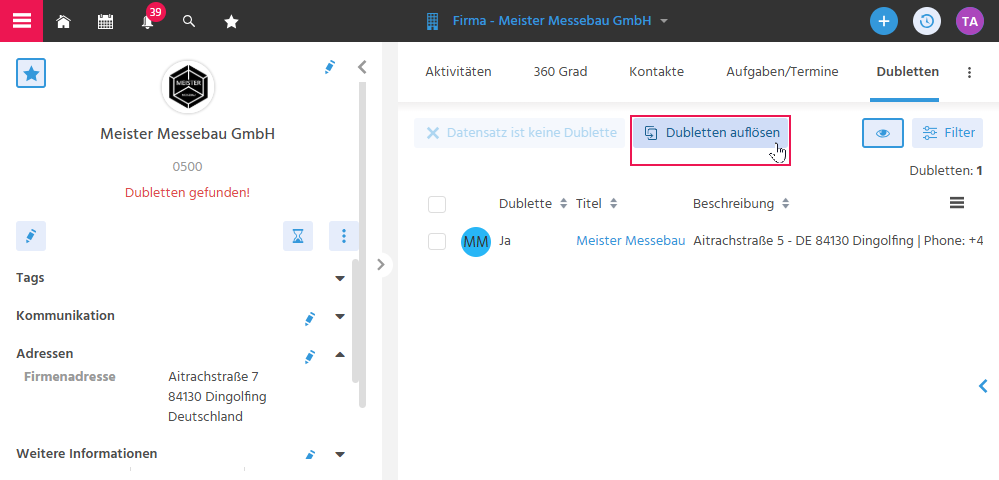
Task: Expand Weitere Informationen section arrow
Action: click(x=340, y=455)
